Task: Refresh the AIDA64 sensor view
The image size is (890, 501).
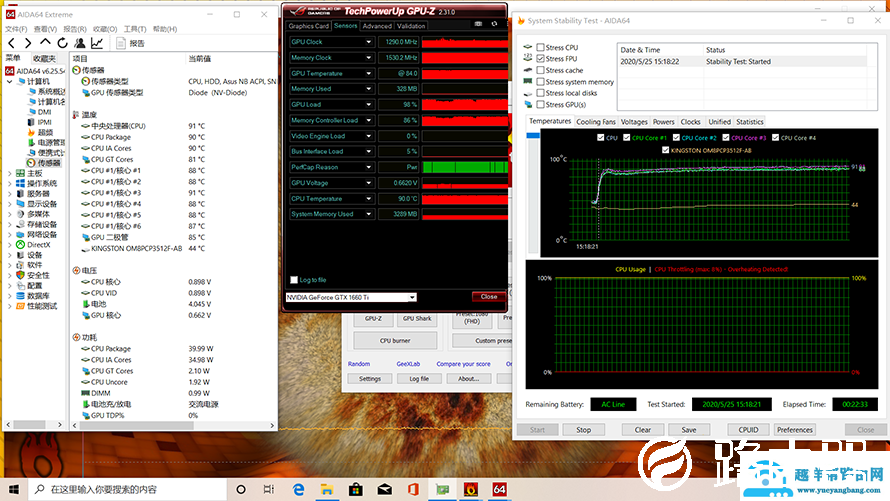Action: (x=62, y=43)
